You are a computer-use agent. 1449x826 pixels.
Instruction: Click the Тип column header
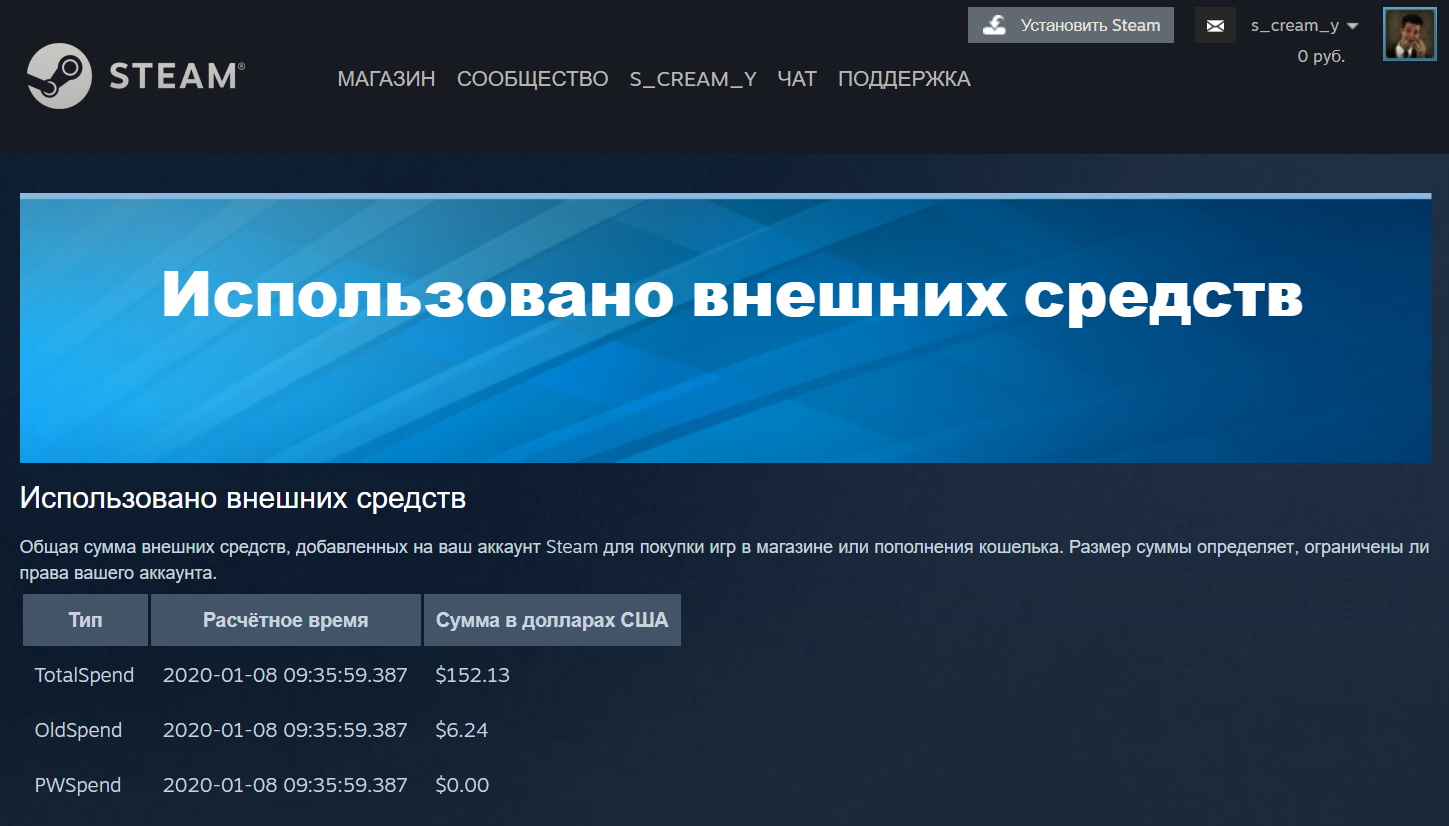tap(85, 620)
